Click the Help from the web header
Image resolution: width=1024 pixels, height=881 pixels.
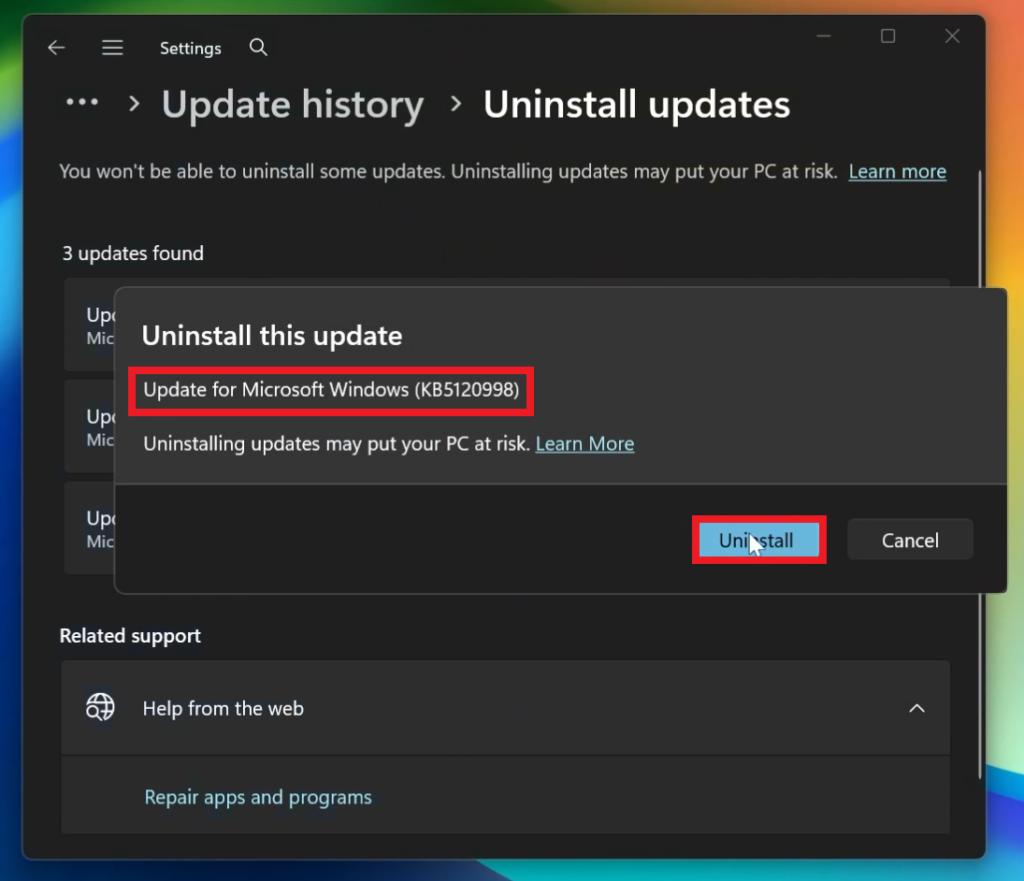pos(505,708)
